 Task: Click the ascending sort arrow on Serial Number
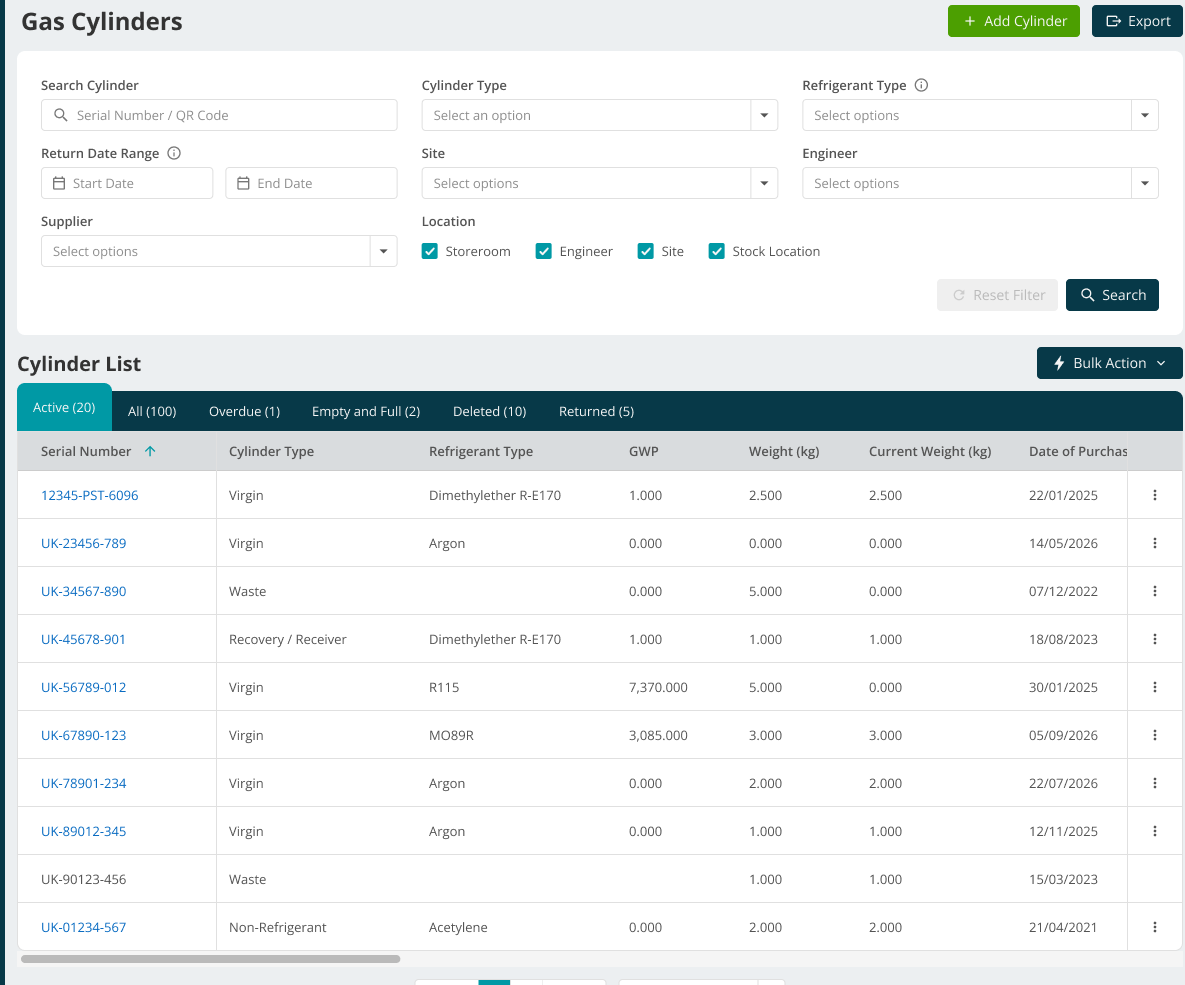[x=150, y=451]
